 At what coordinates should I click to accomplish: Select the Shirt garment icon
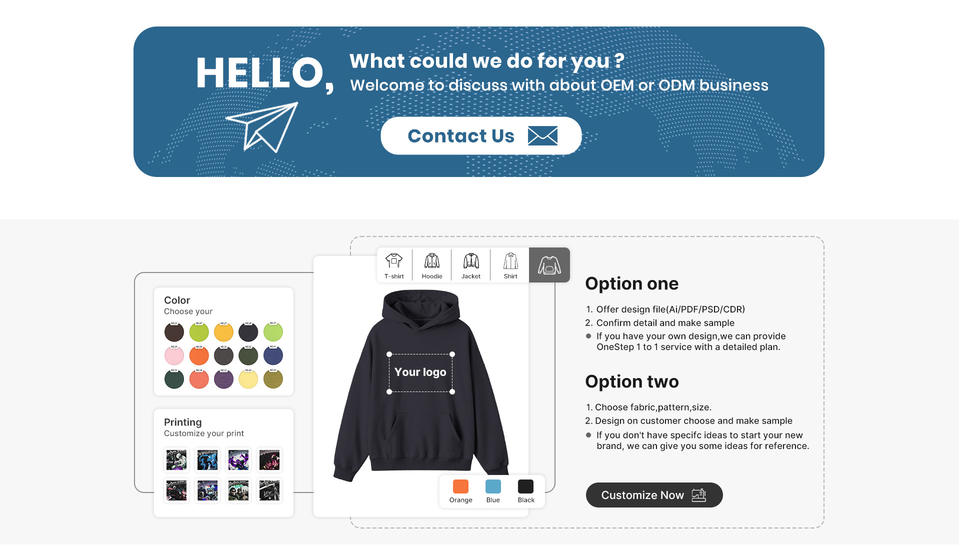[511, 265]
